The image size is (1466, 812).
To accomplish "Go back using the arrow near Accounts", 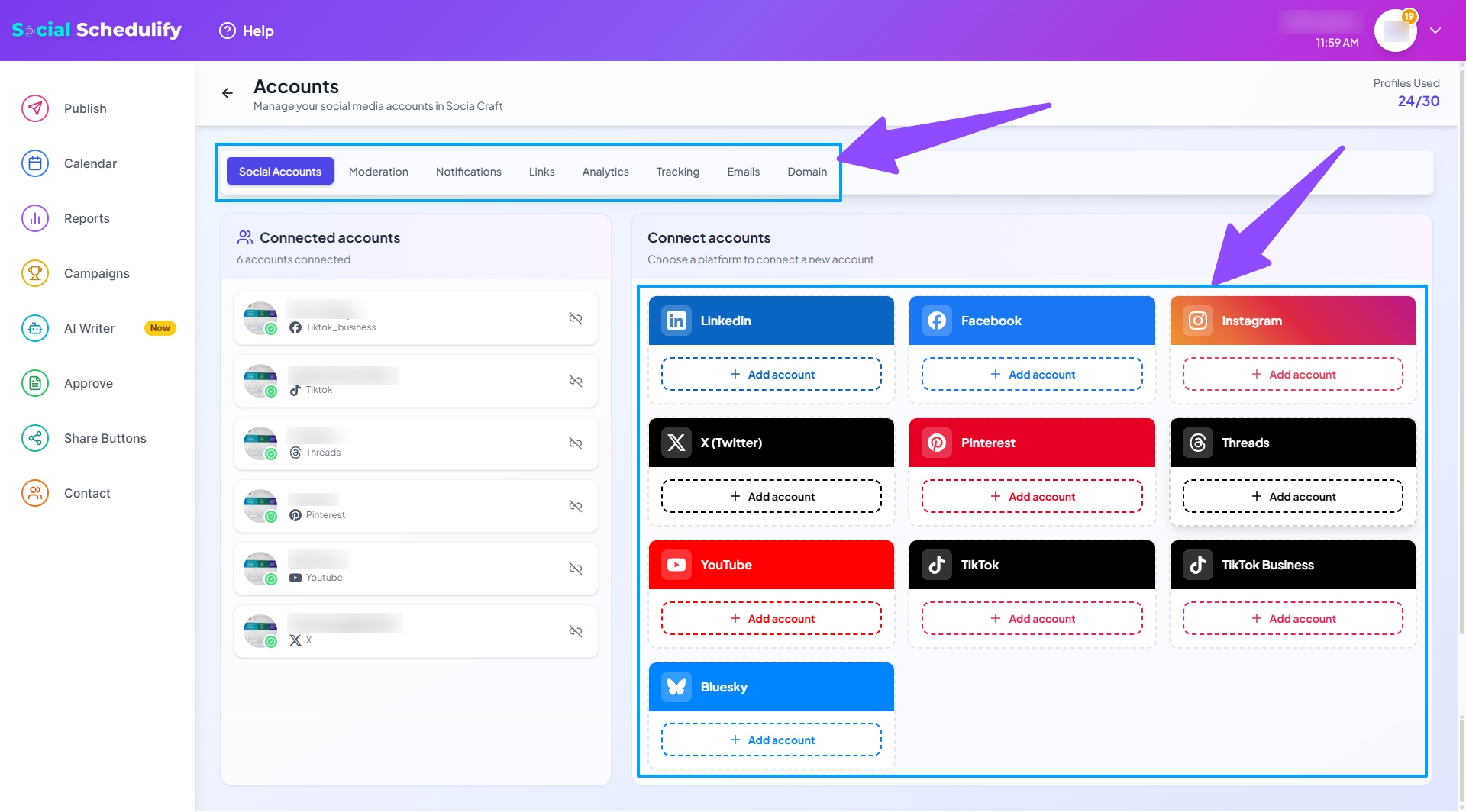I will pyautogui.click(x=227, y=92).
